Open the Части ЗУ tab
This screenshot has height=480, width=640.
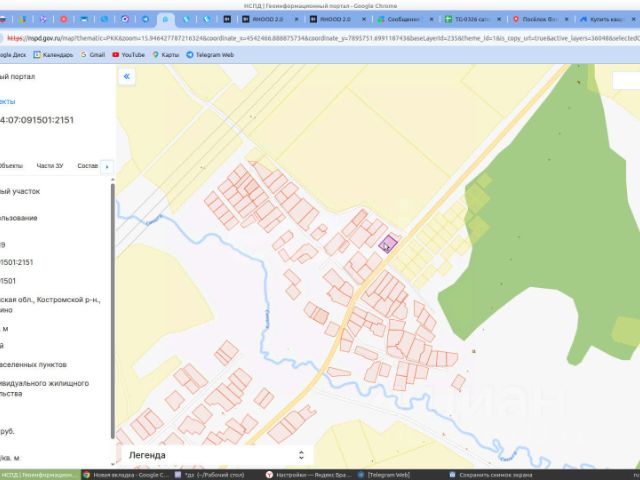click(50, 166)
